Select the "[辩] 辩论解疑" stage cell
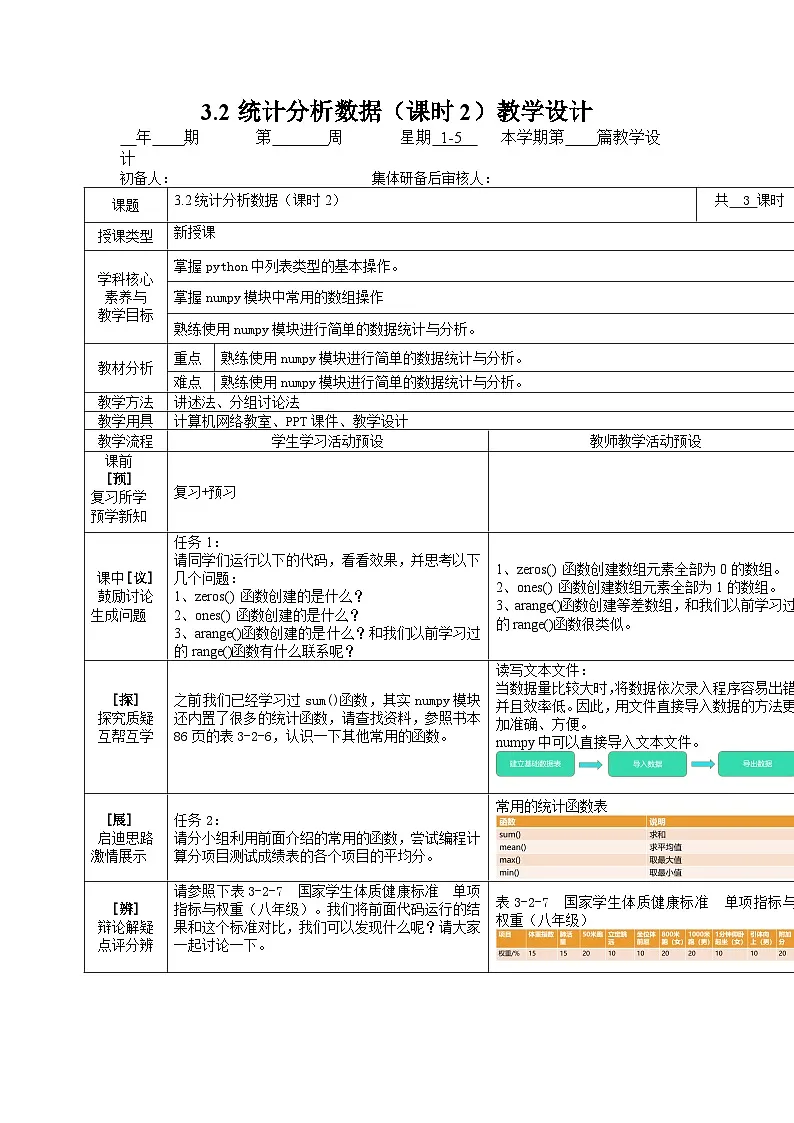 126,927
